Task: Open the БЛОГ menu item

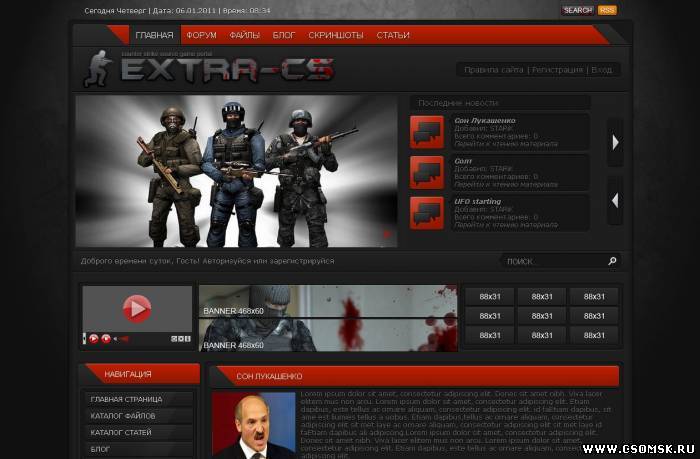Action: [x=284, y=35]
